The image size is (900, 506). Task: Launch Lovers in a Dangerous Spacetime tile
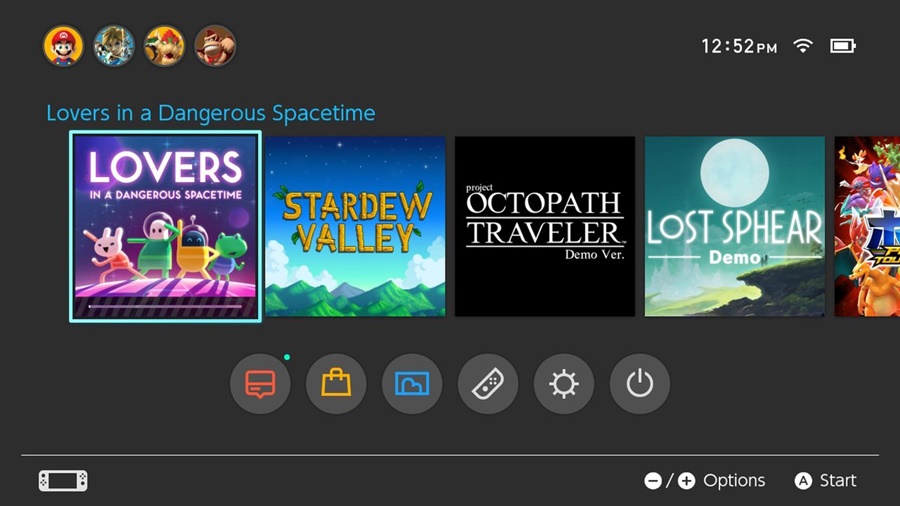165,226
